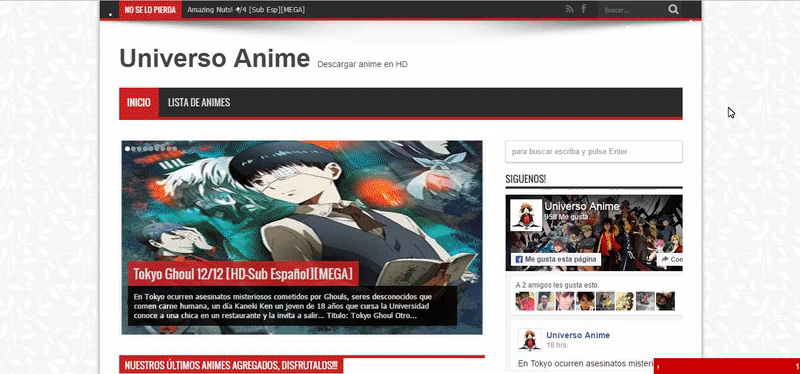Image resolution: width=800 pixels, height=374 pixels.
Task: Open the INICIO menu item
Action: pos(139,103)
